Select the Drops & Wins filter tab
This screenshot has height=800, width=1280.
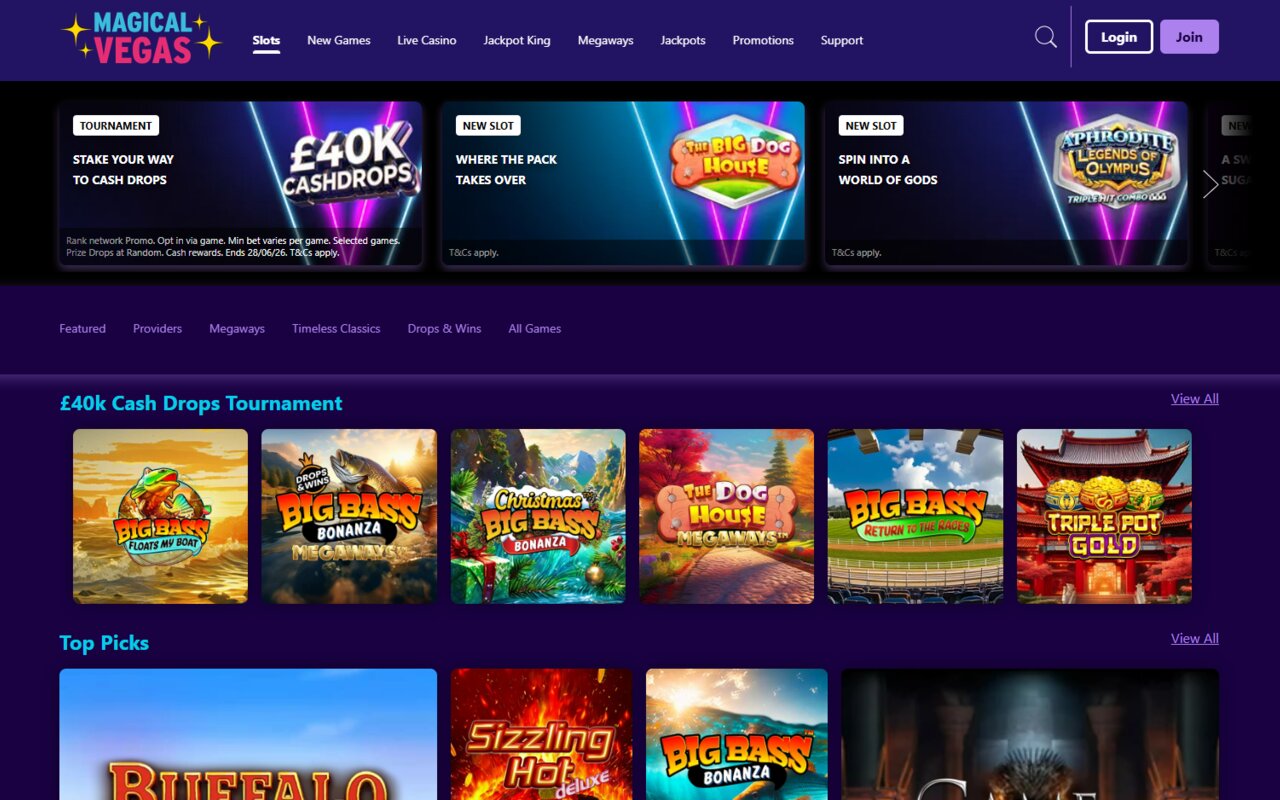click(x=444, y=329)
